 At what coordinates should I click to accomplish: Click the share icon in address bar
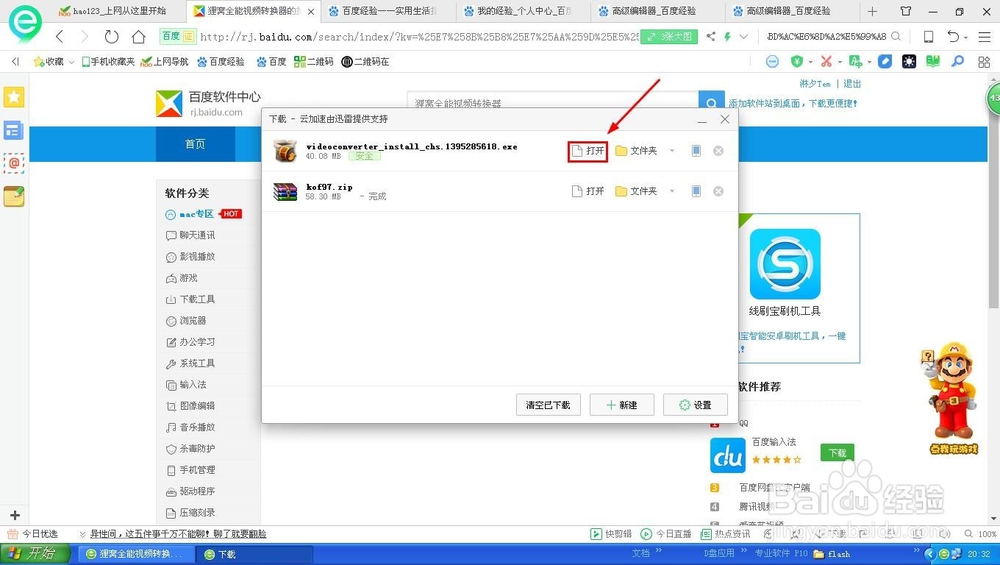(710, 37)
